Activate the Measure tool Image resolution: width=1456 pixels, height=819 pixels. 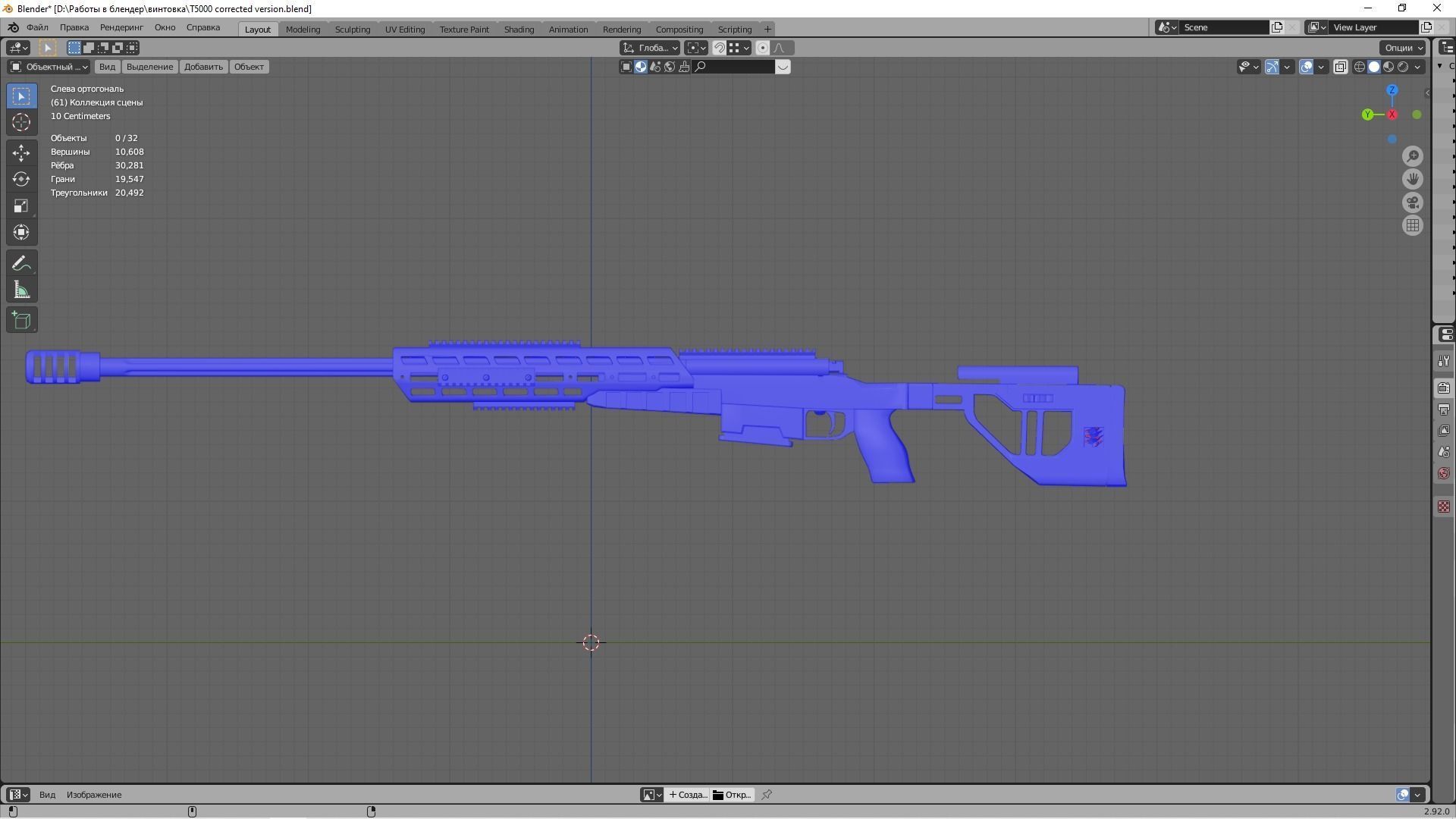click(20, 289)
